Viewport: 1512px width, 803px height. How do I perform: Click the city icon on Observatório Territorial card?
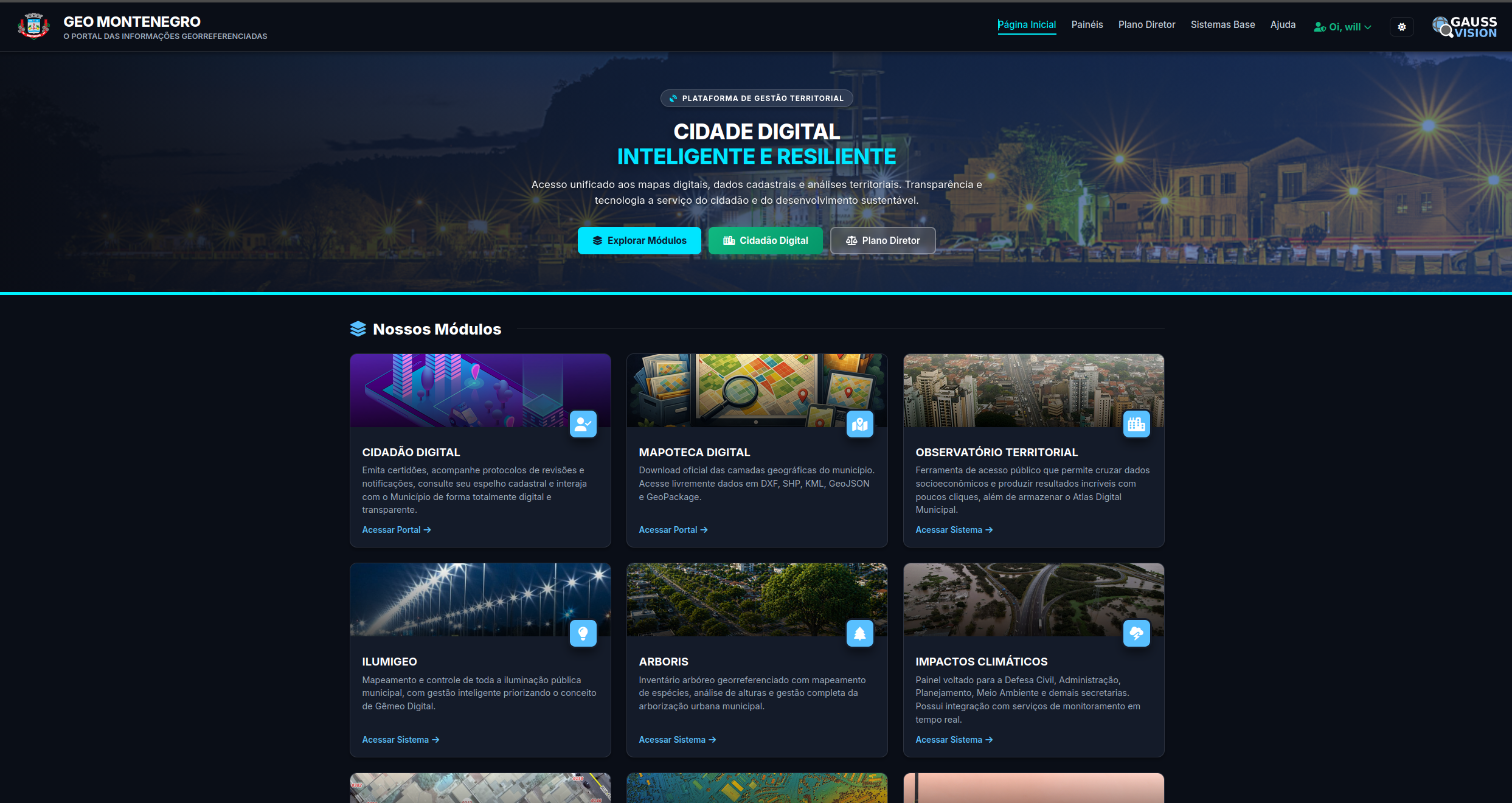click(x=1136, y=424)
